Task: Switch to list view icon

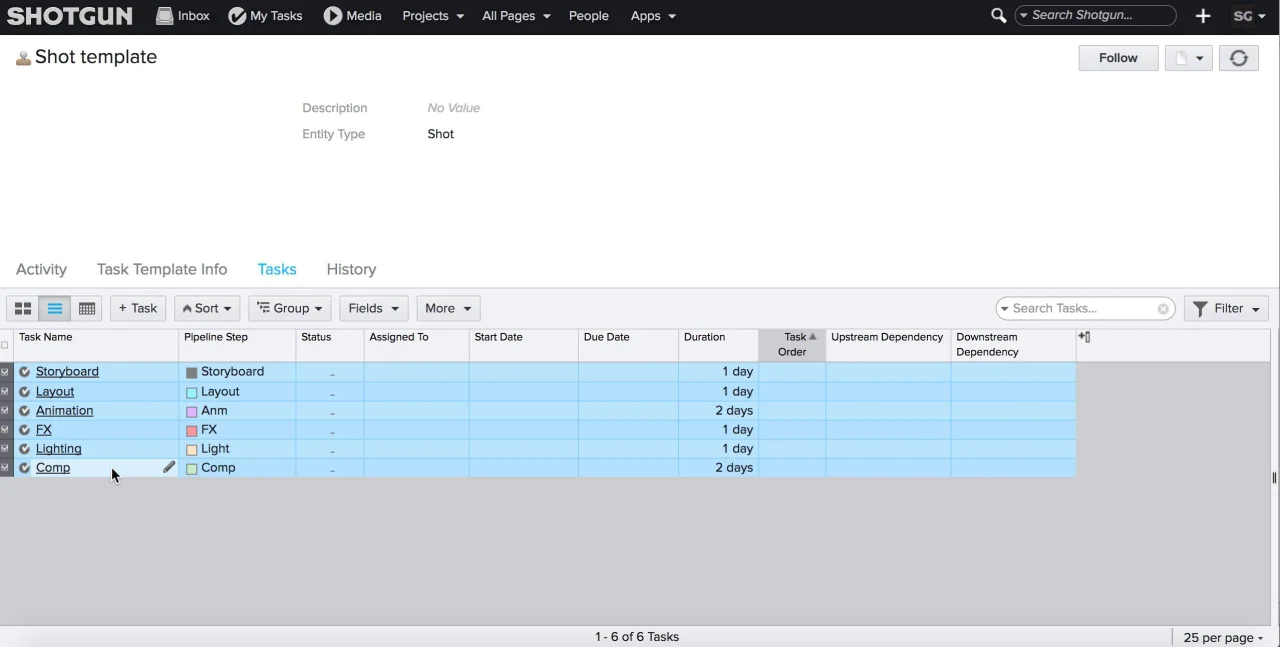Action: pyautogui.click(x=55, y=309)
